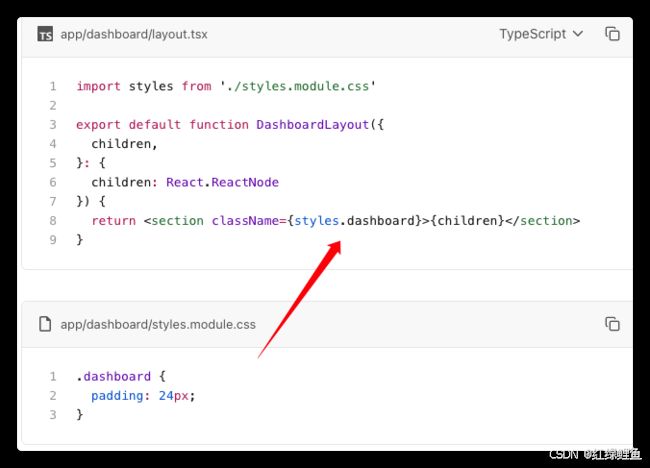
Task: Open the TypeScript language dropdown
Action: pyautogui.click(x=541, y=34)
